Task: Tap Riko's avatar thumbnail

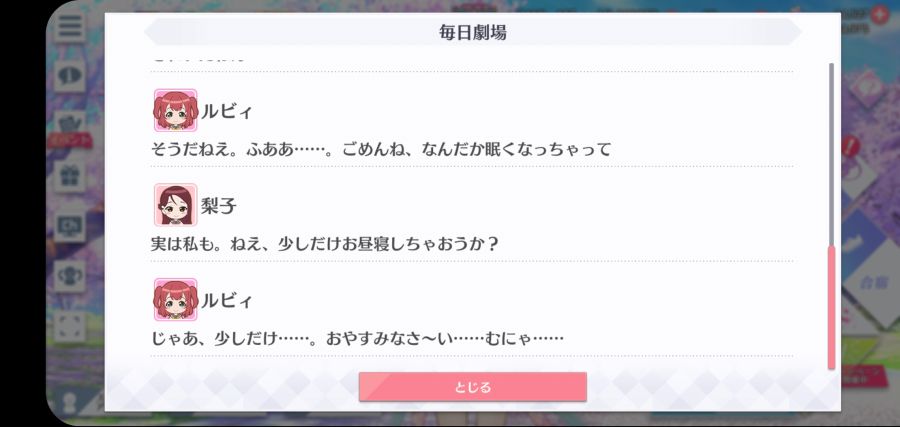Action: point(175,205)
